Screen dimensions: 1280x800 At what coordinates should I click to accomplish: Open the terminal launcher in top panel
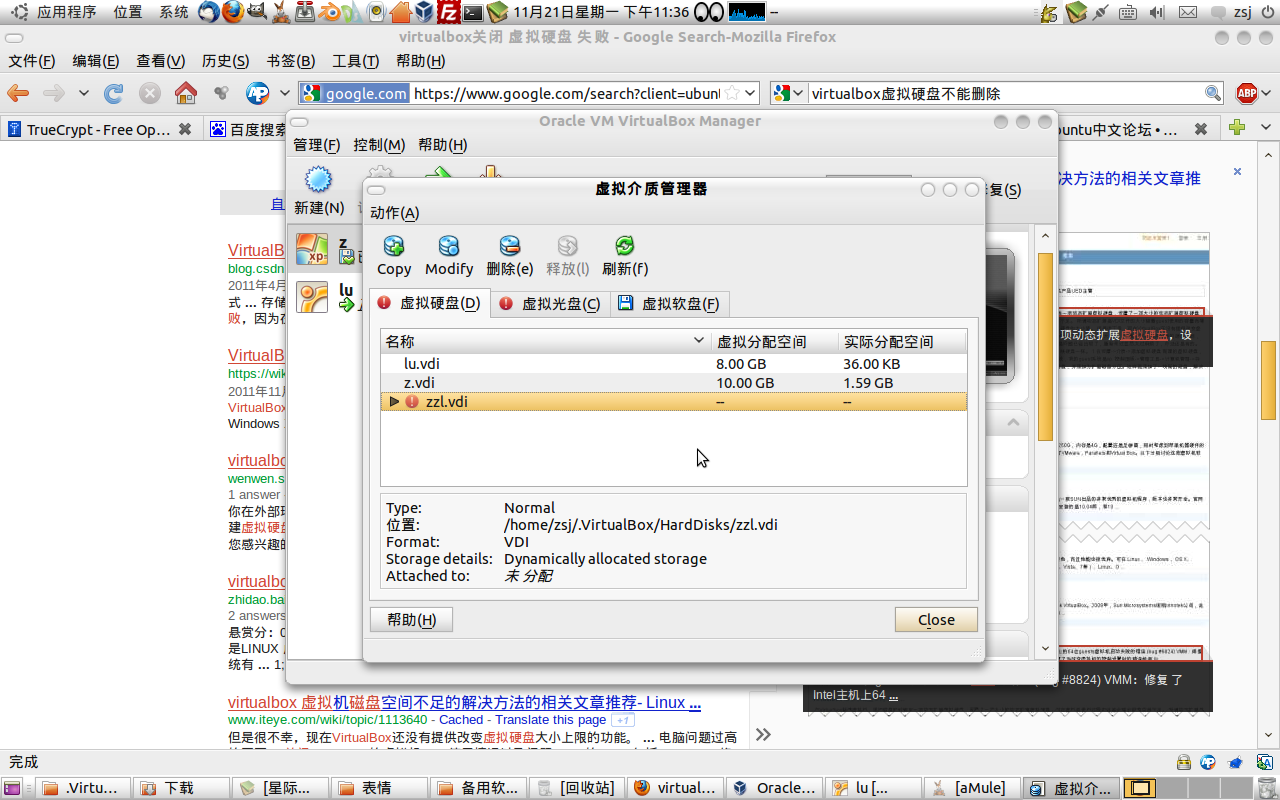pyautogui.click(x=473, y=12)
